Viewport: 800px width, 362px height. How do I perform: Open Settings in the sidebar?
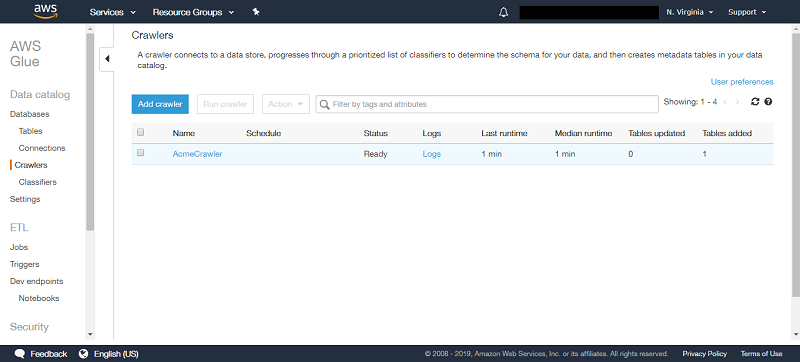[25, 199]
